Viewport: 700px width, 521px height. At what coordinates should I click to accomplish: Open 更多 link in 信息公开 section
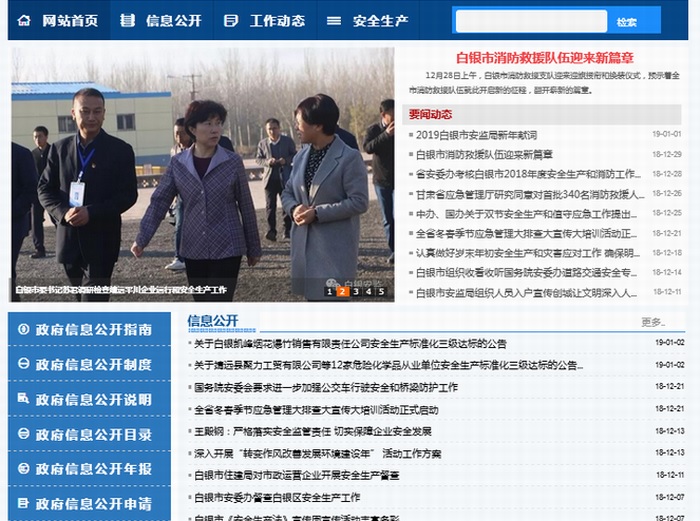pyautogui.click(x=652, y=322)
